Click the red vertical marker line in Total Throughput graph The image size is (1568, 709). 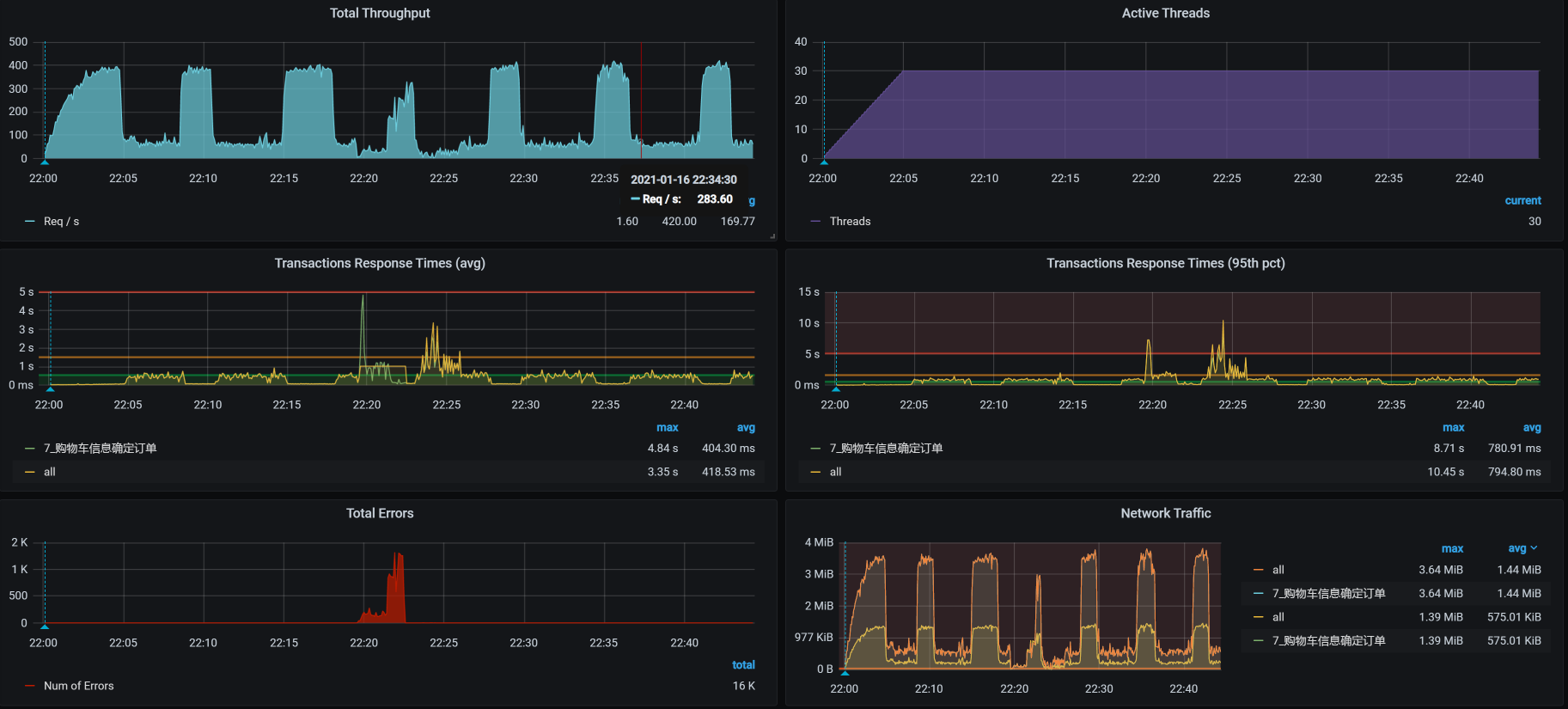[641, 95]
